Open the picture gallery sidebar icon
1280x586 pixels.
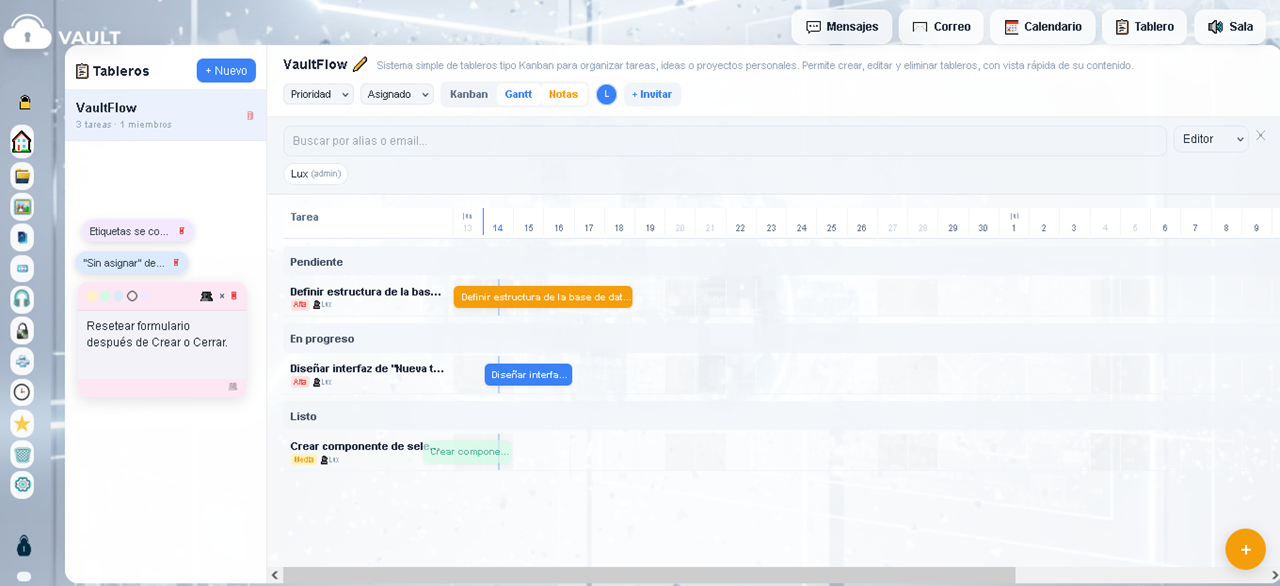coord(22,207)
